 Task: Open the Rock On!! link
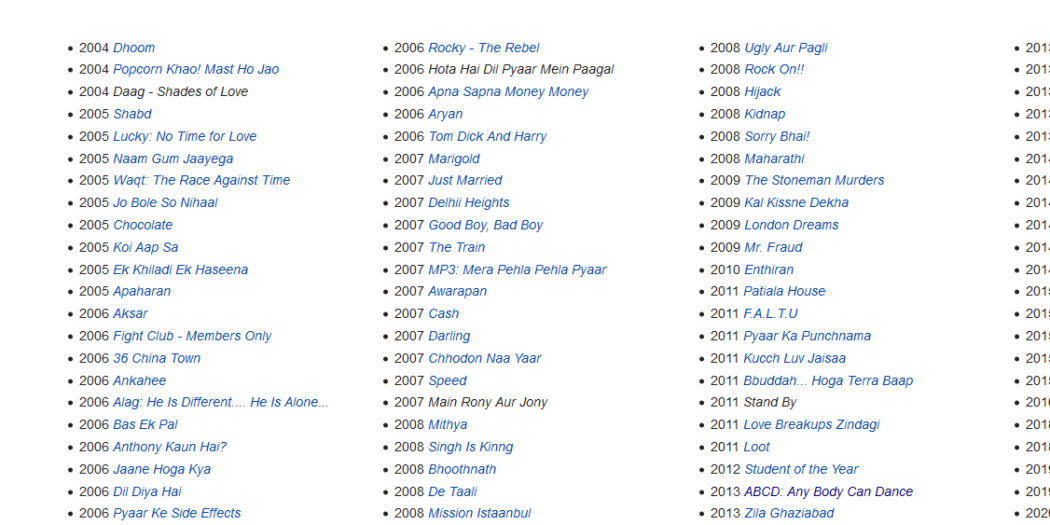tap(774, 70)
